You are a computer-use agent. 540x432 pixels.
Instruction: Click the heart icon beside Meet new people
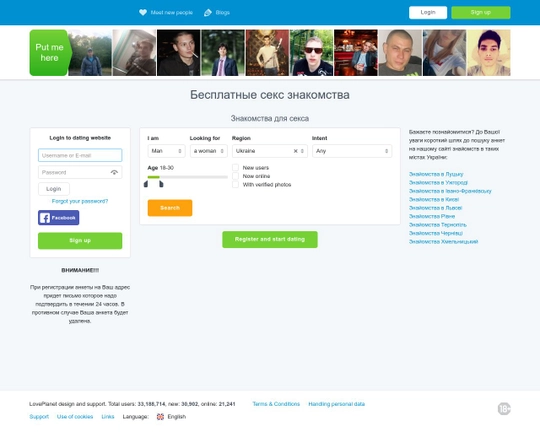pos(143,12)
